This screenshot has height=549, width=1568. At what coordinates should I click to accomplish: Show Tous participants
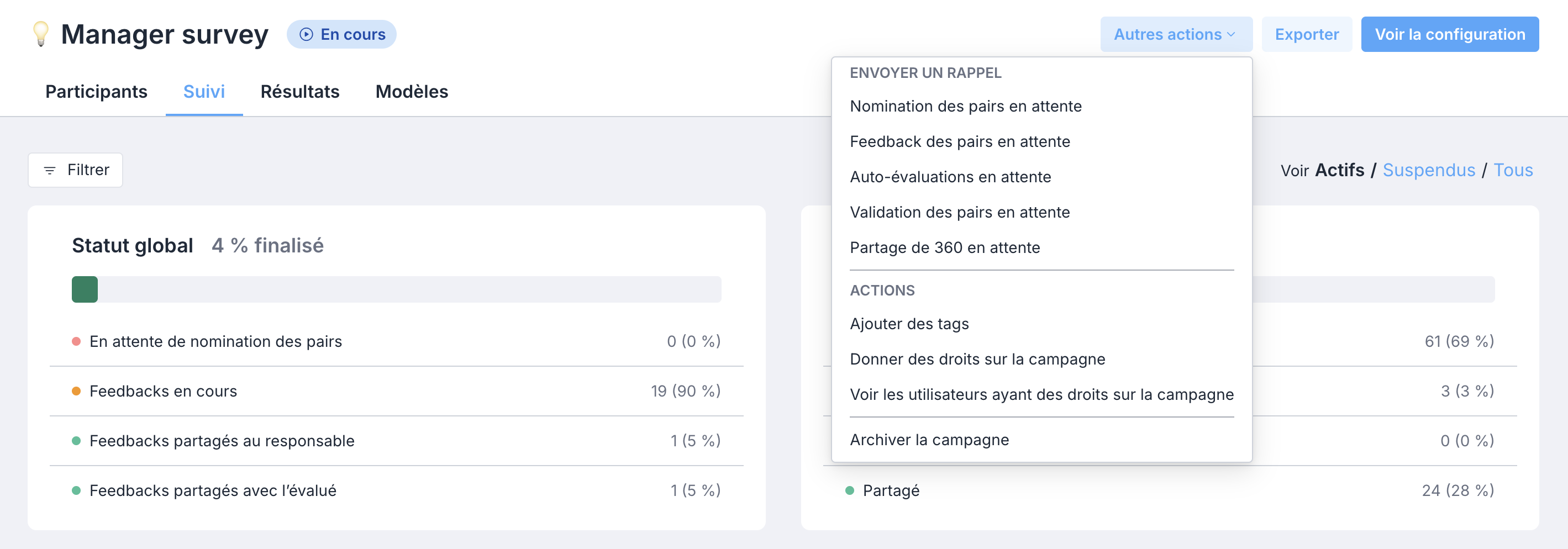pyautogui.click(x=1513, y=171)
